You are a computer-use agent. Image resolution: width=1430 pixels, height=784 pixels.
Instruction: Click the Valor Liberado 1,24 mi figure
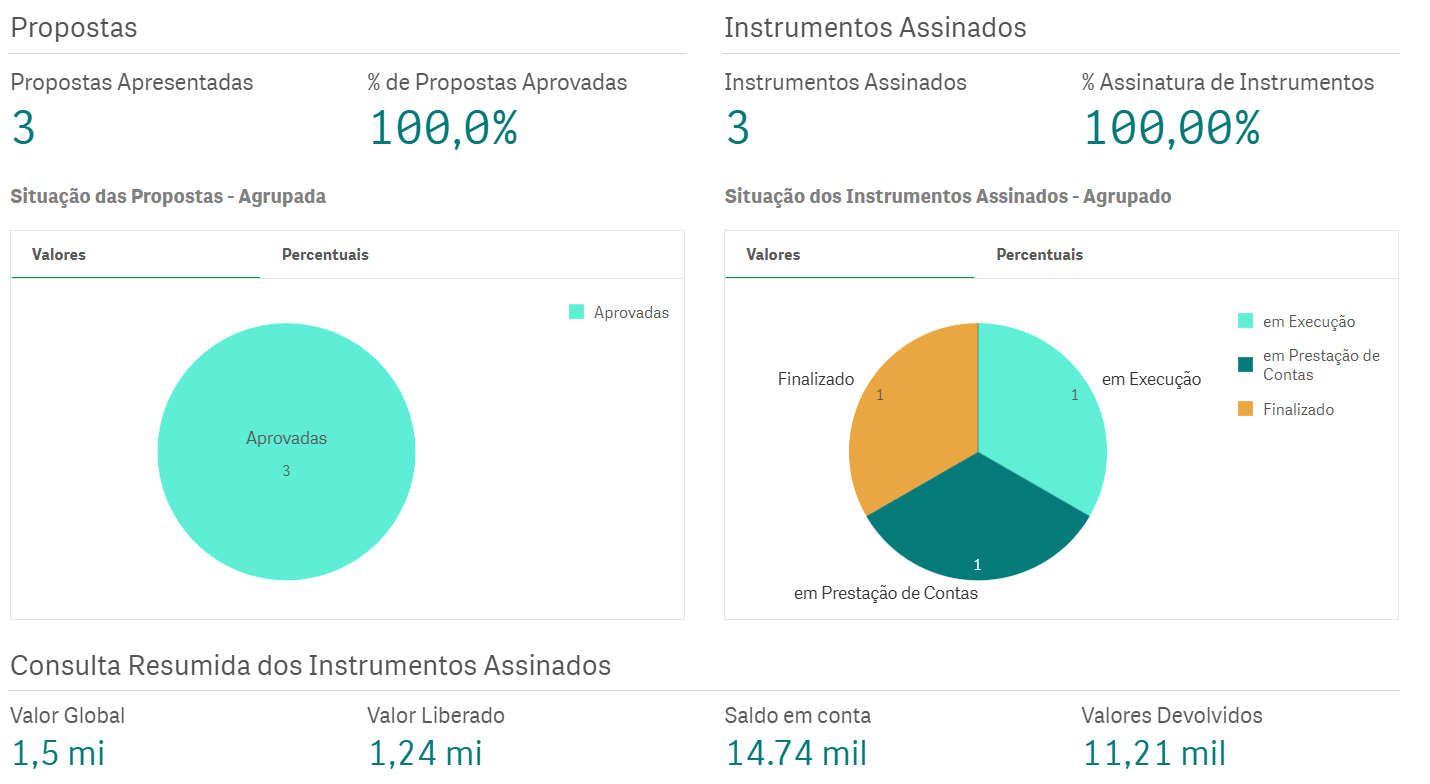pos(425,754)
